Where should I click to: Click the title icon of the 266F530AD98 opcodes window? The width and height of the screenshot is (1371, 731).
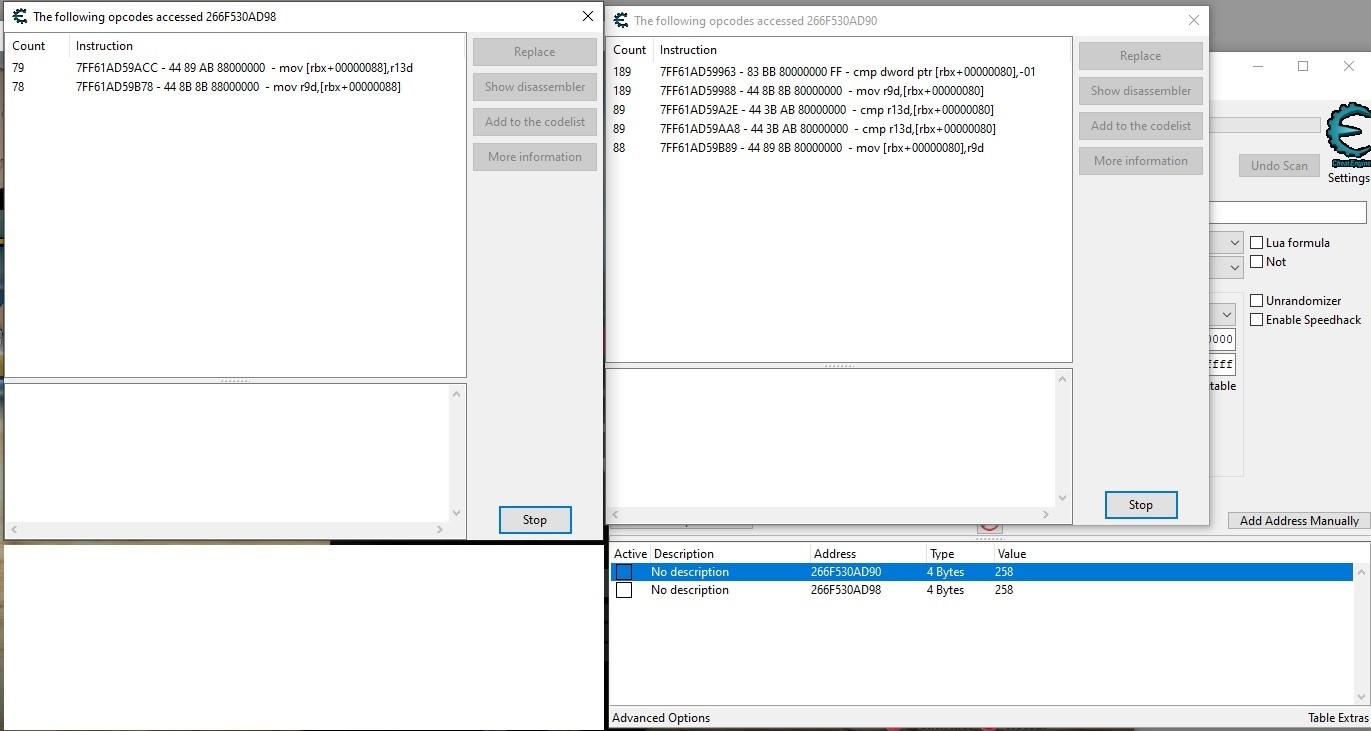tap(20, 16)
